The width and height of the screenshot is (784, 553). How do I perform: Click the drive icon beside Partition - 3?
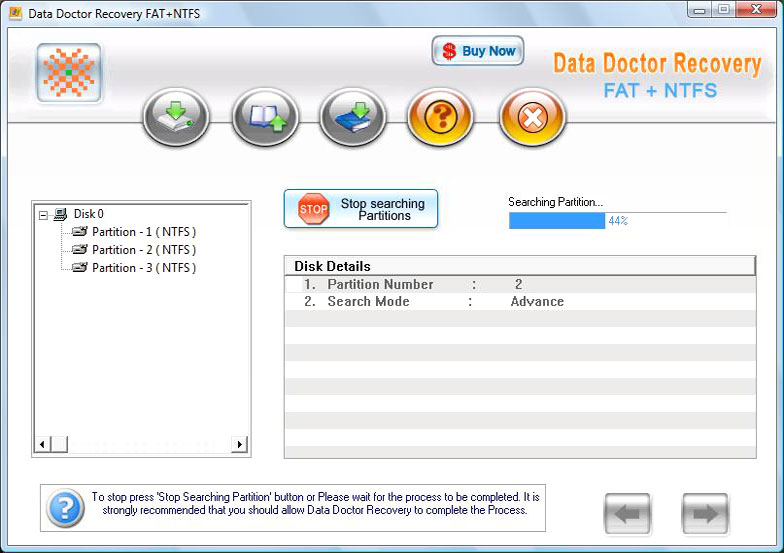[x=80, y=268]
